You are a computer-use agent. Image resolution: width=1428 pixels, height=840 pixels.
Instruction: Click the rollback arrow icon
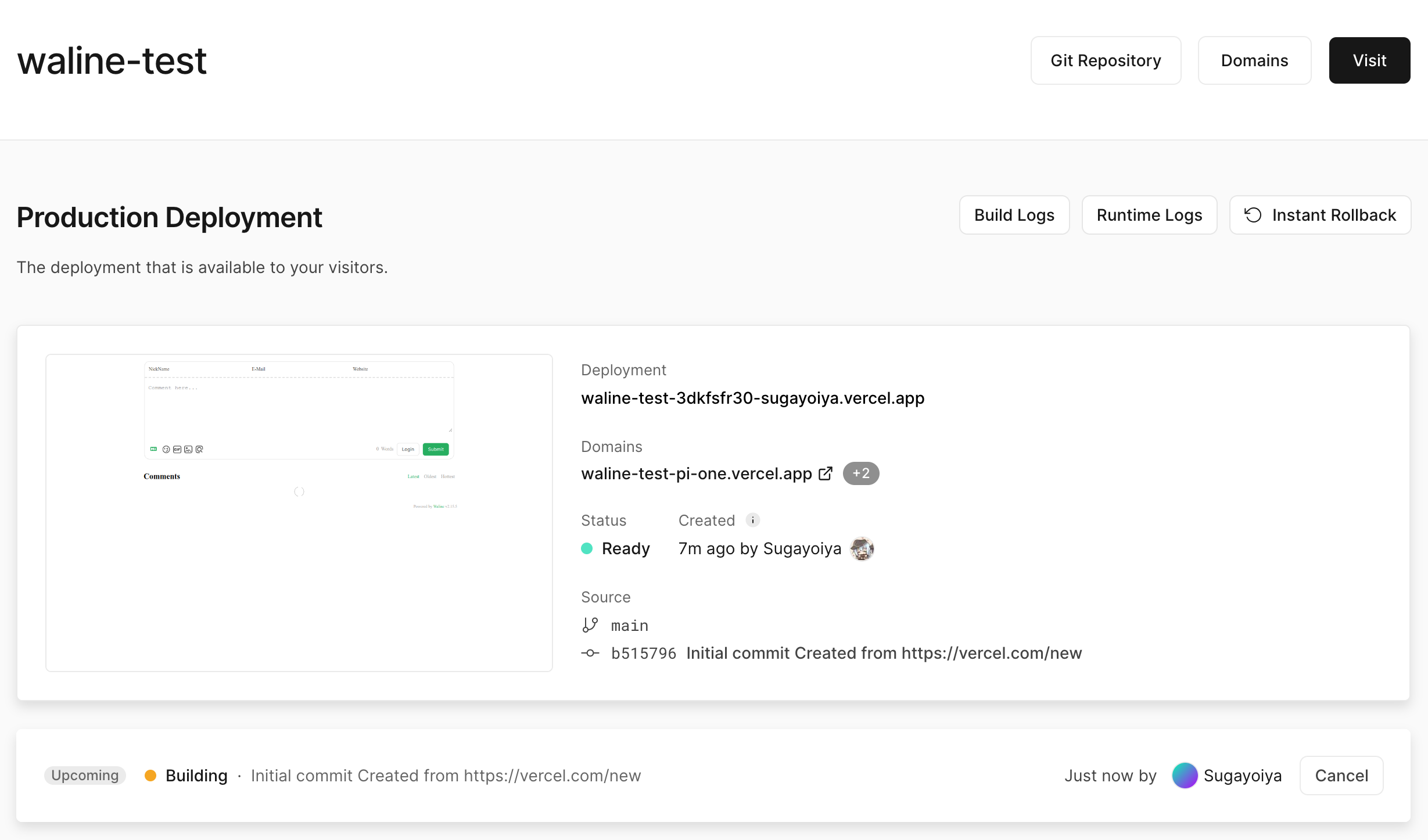pos(1253,215)
